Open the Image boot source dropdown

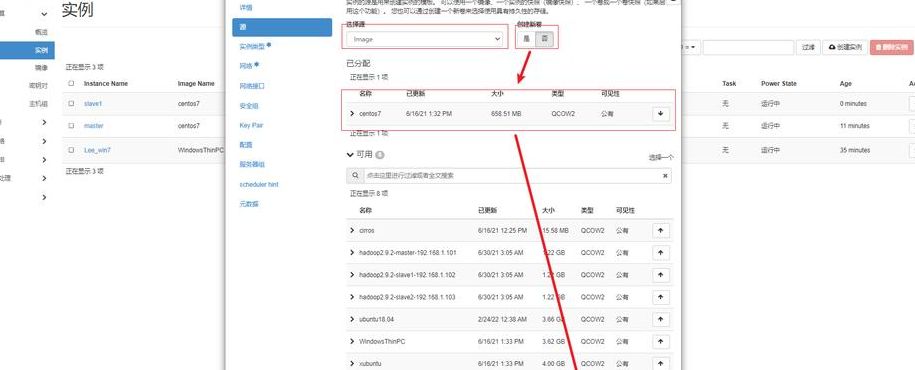coord(424,39)
